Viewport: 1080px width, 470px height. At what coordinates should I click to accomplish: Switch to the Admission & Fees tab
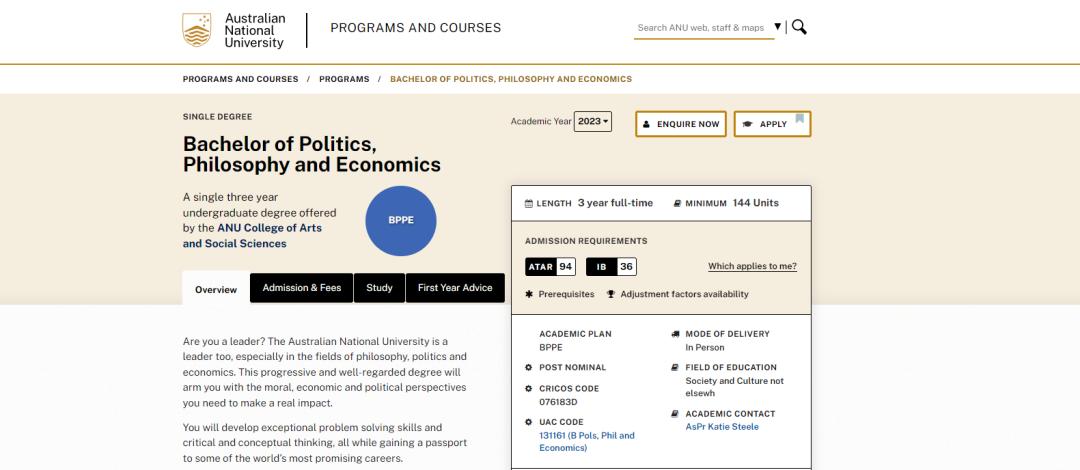pos(301,288)
